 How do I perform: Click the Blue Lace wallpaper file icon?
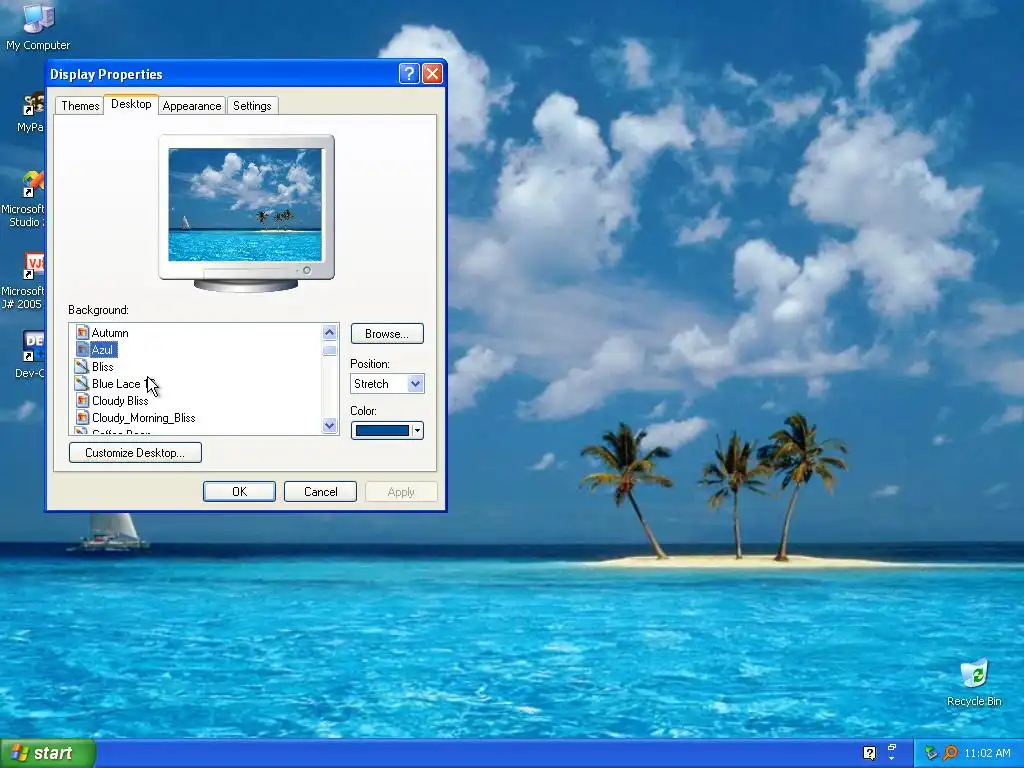click(x=82, y=383)
